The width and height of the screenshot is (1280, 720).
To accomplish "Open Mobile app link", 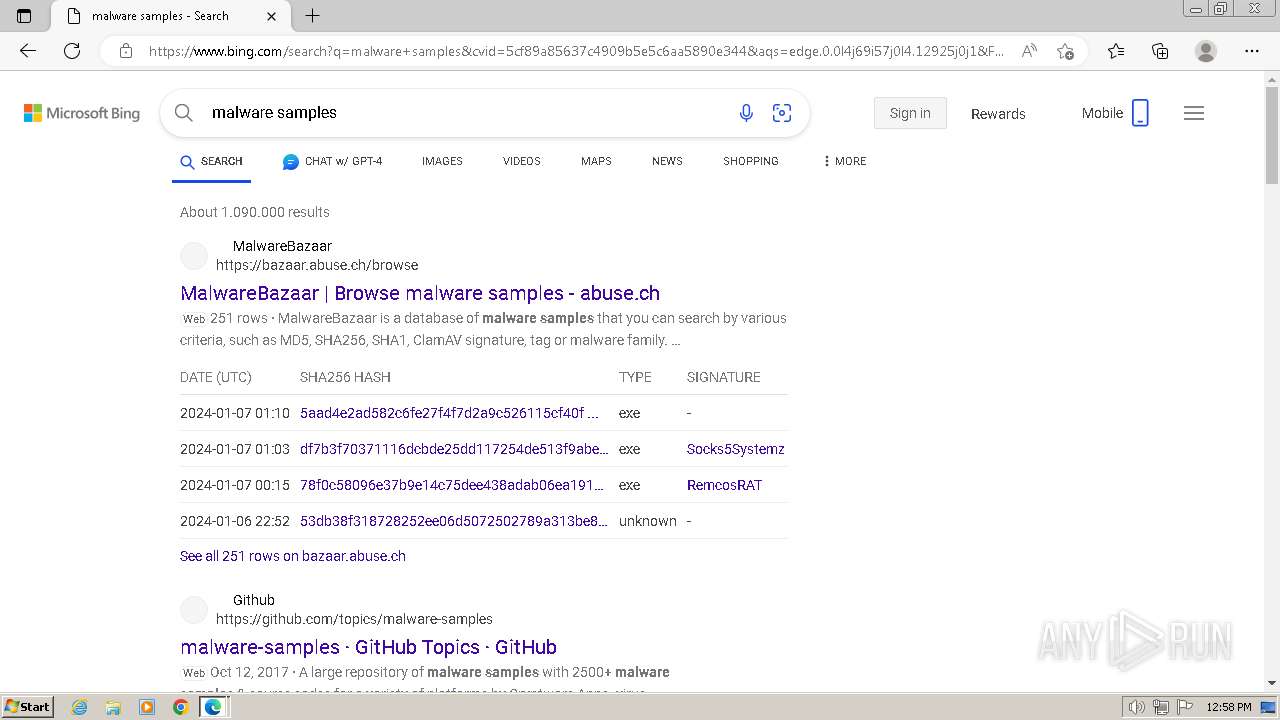I will [x=1115, y=113].
